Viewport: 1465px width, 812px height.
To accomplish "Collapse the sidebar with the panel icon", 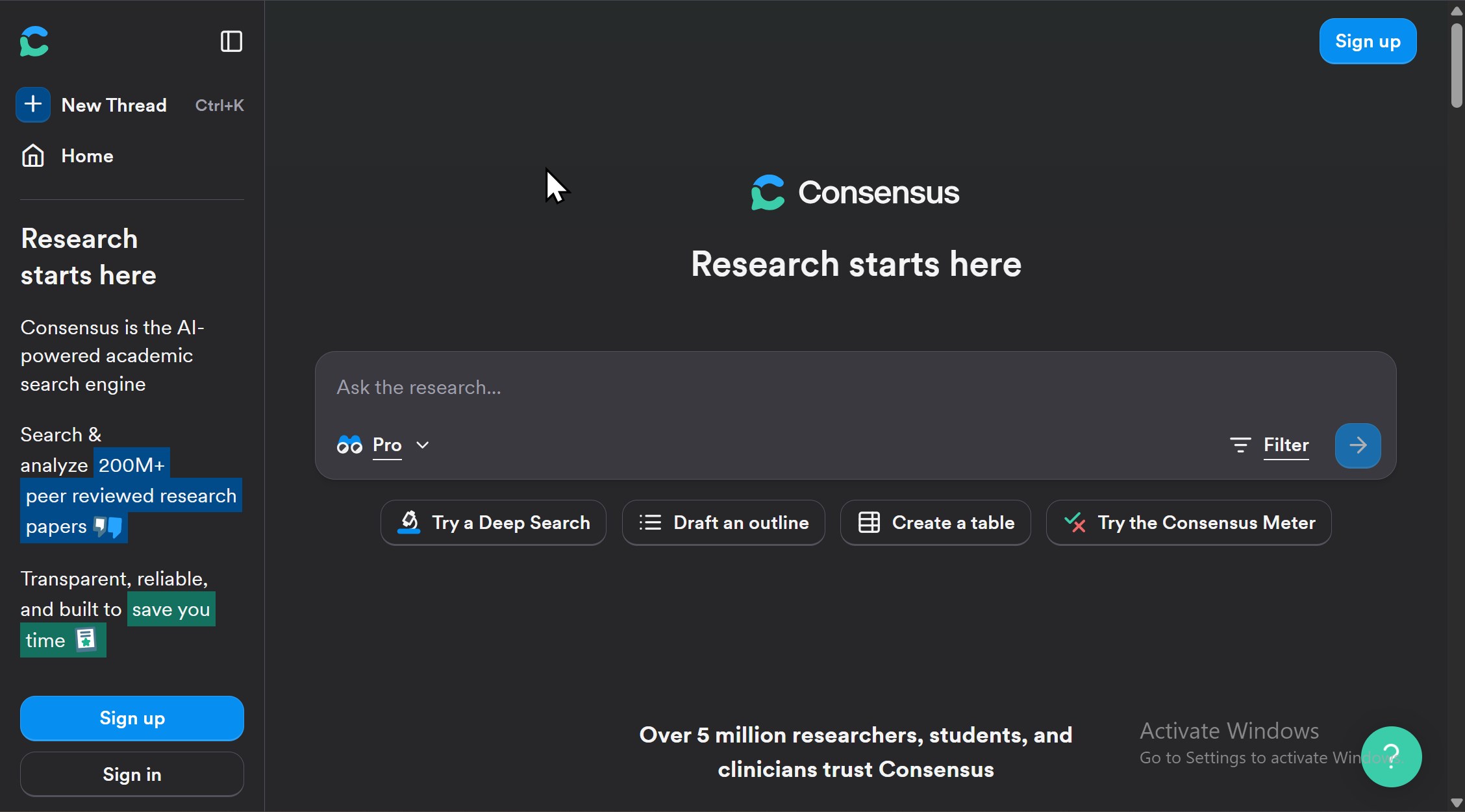I will 231,42.
